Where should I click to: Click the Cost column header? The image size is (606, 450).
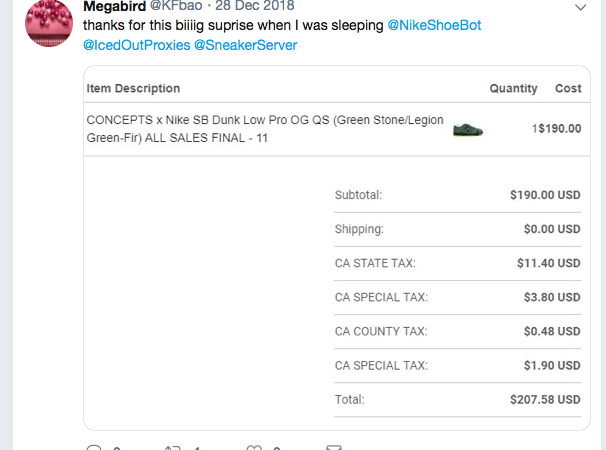point(568,89)
